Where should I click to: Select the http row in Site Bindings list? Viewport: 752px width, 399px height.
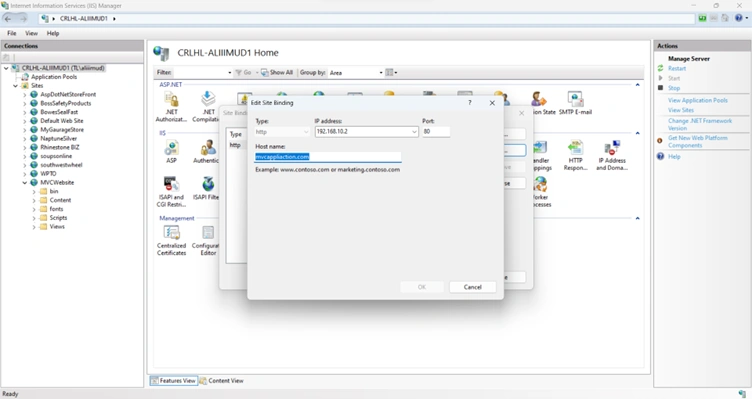236,145
